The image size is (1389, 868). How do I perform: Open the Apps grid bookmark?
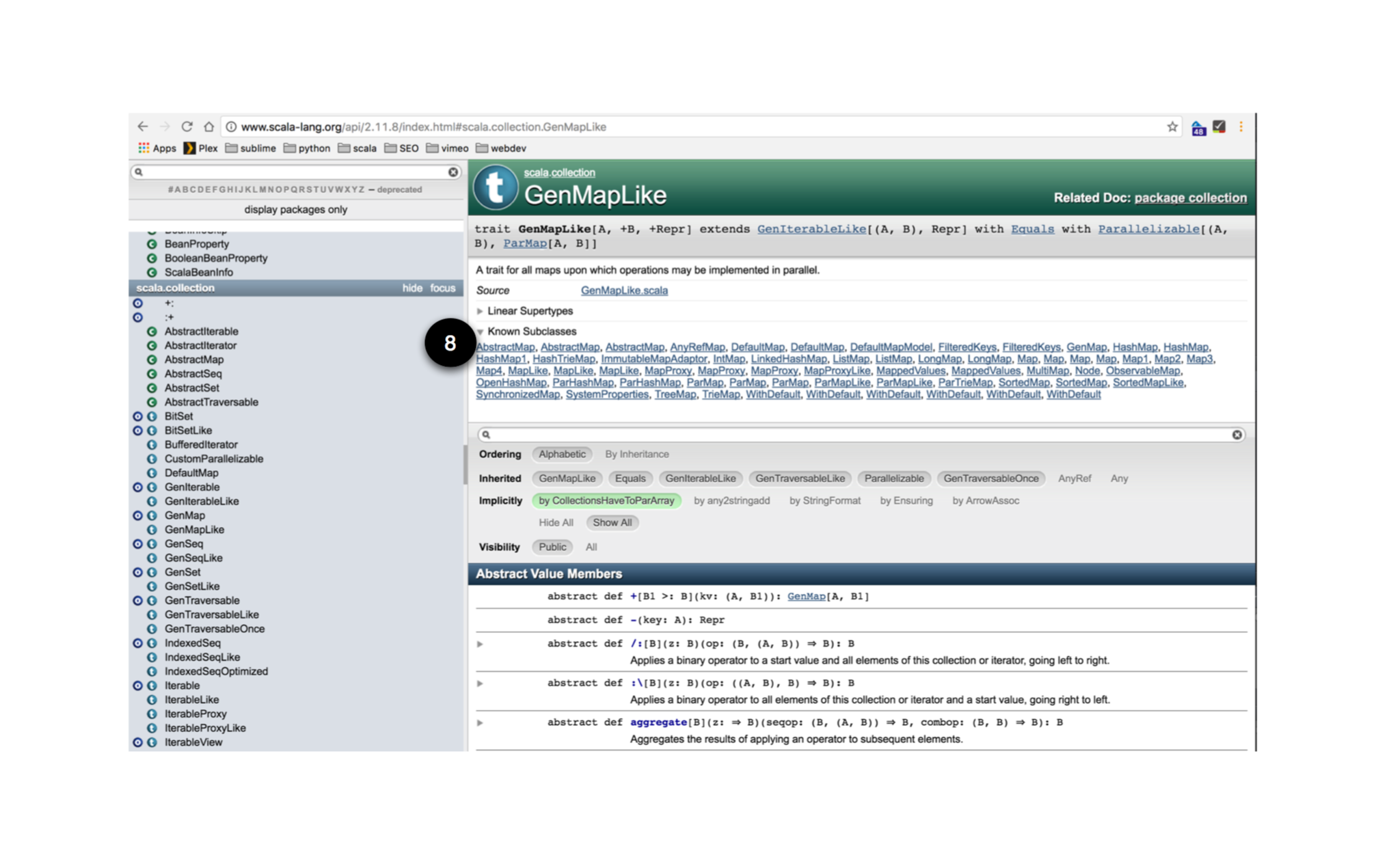pos(157,148)
